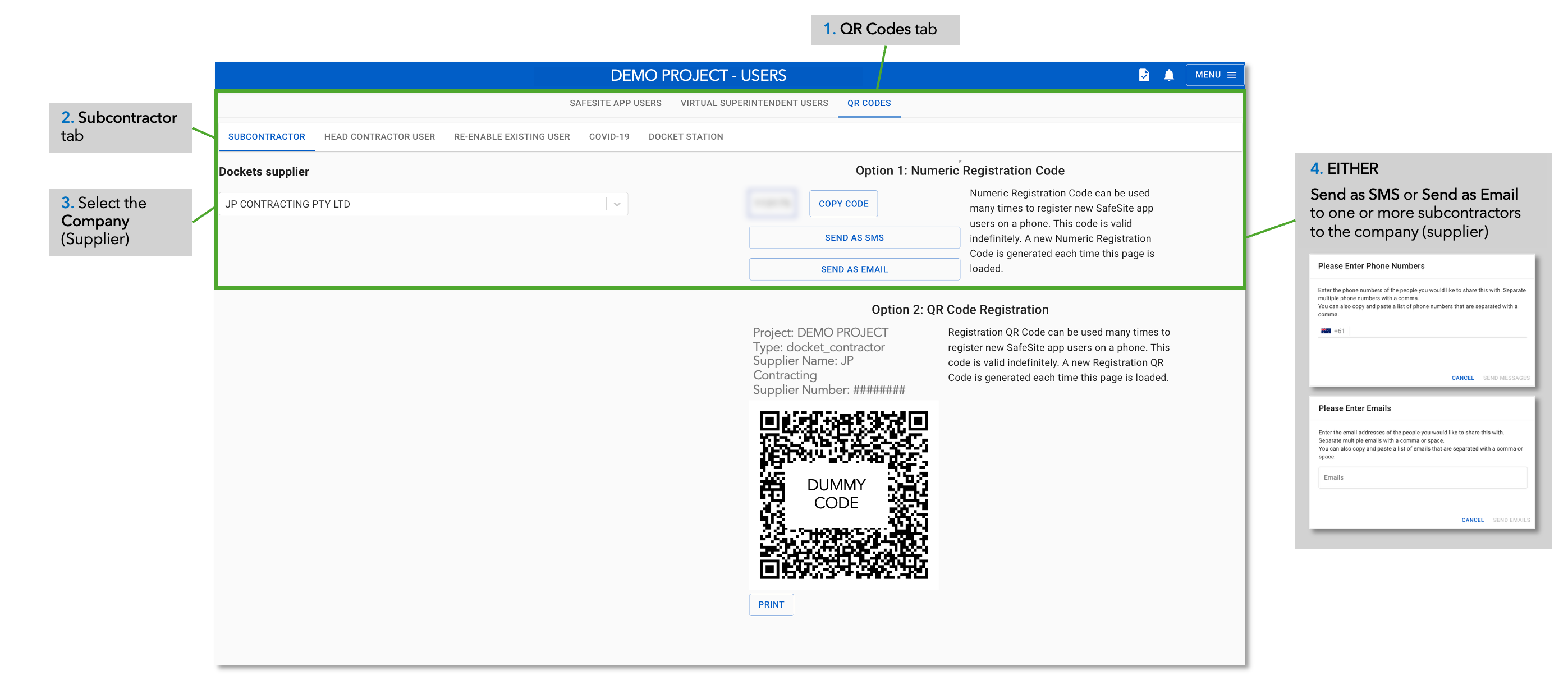The image size is (1568, 689).
Task: Click the document checkmark icon in header
Action: (1144, 75)
